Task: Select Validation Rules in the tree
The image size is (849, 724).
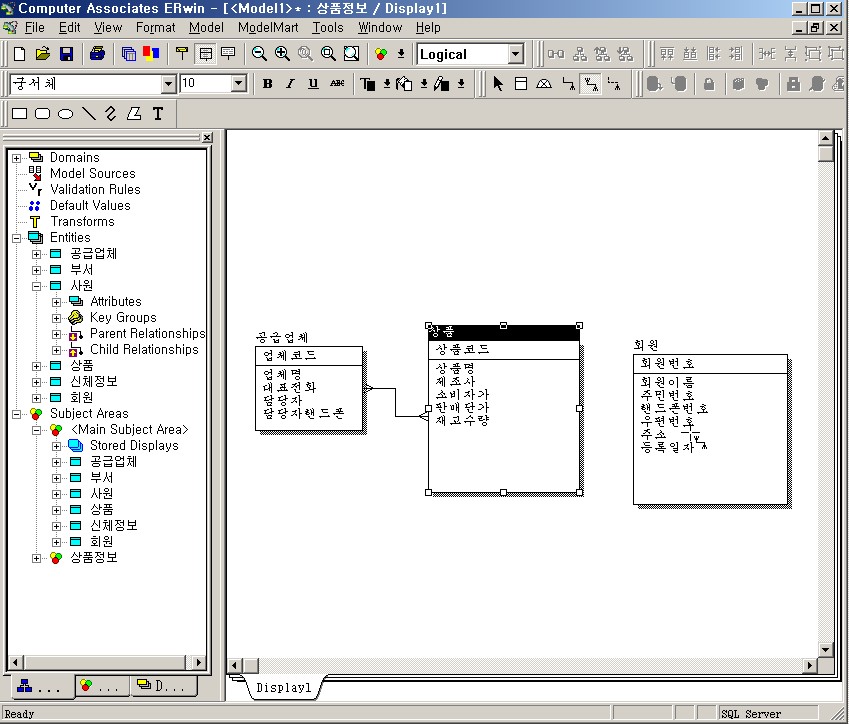Action: pyautogui.click(x=95, y=190)
